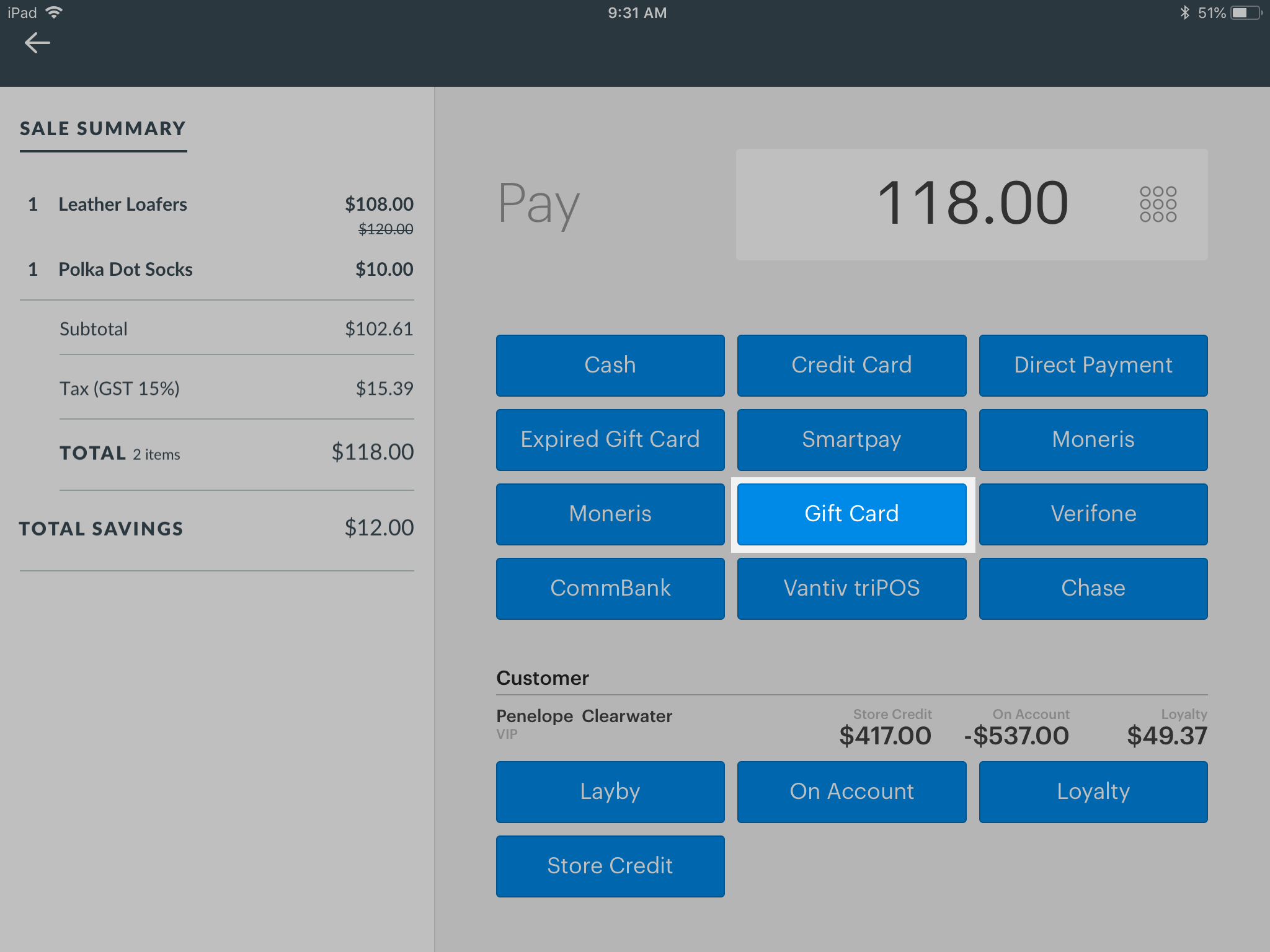The width and height of the screenshot is (1270, 952).
Task: Open the numeric keypad grid icon
Action: click(x=1158, y=204)
